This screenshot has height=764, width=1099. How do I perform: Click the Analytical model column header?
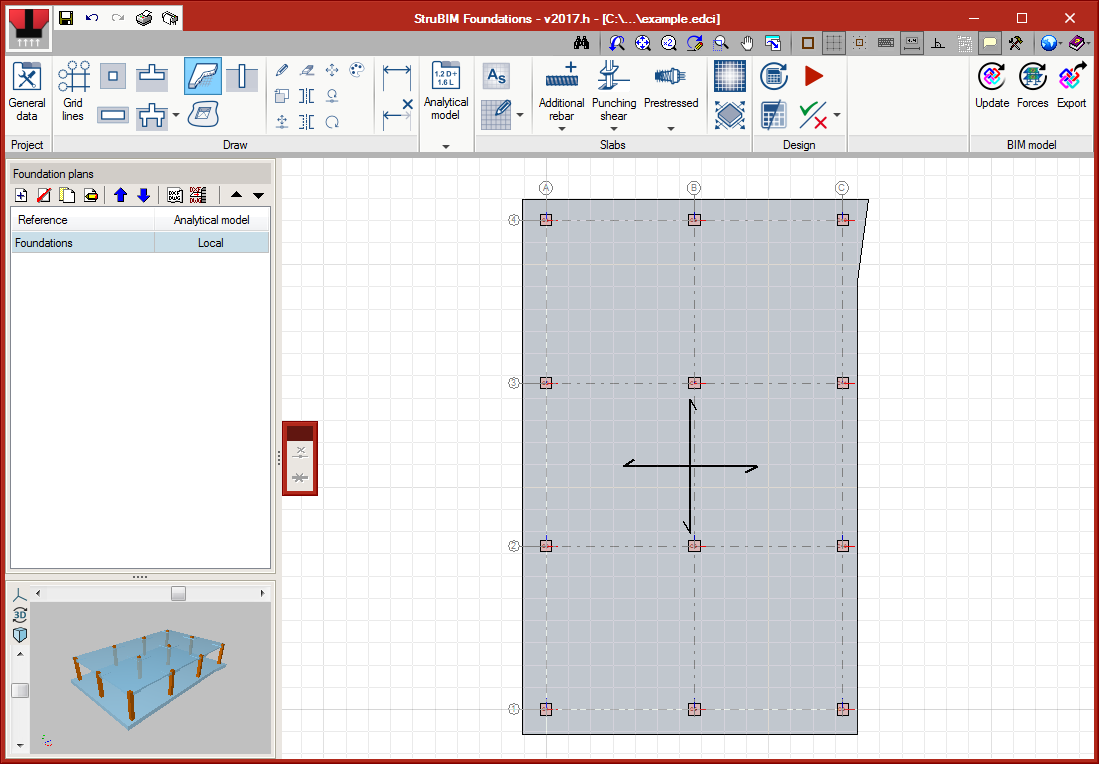pyautogui.click(x=211, y=220)
